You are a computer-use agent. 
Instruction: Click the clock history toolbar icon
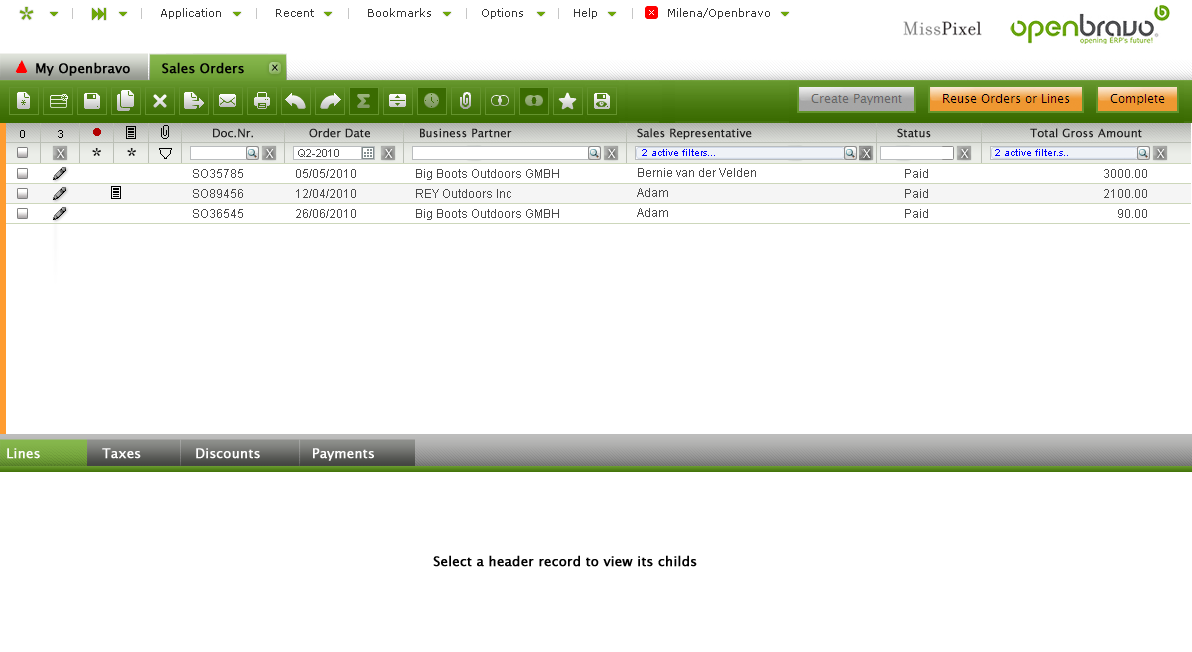pyautogui.click(x=431, y=100)
